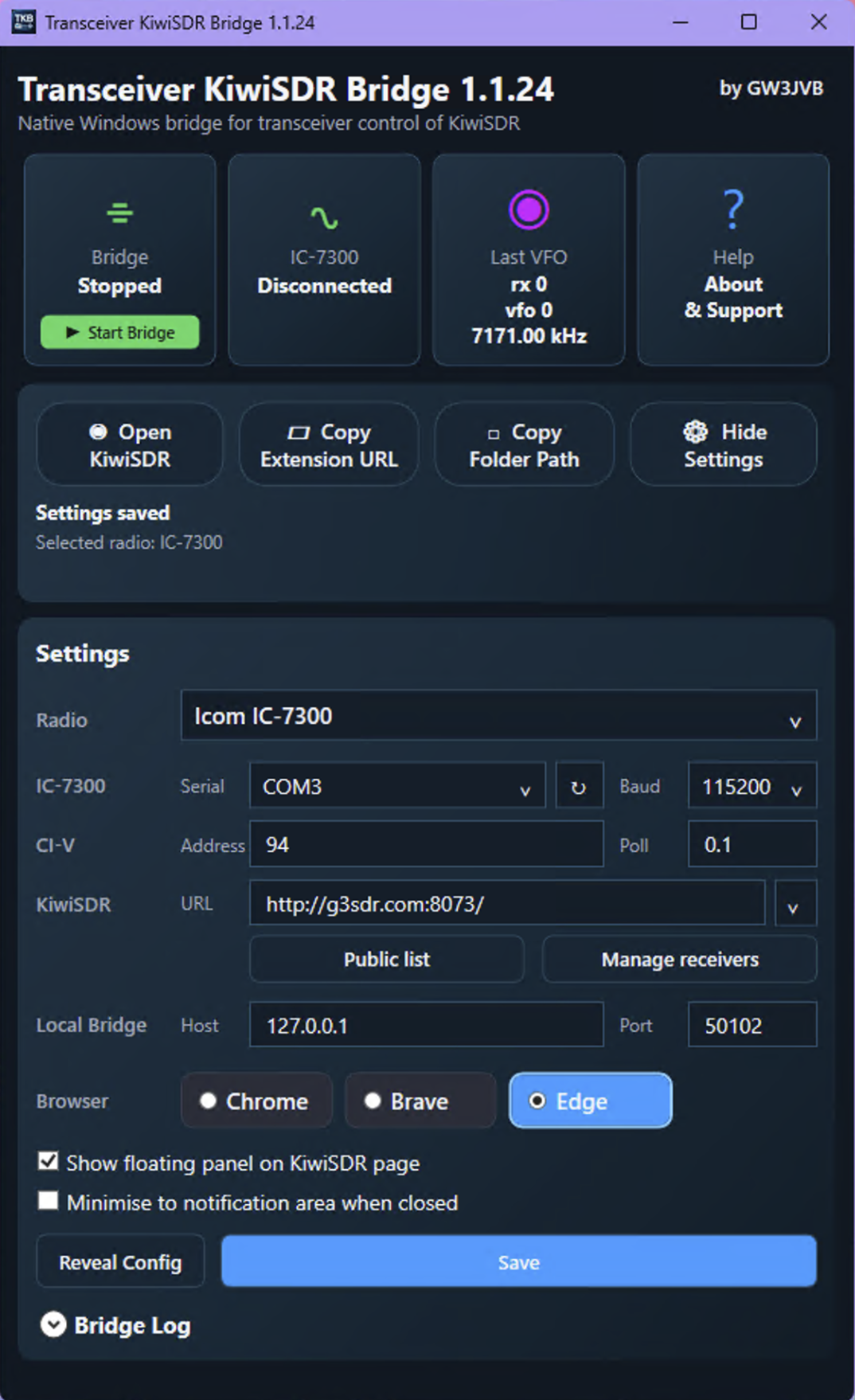This screenshot has width=855, height=1400.
Task: Open the Radio dropdown showing Icom IC-7300
Action: click(x=498, y=715)
